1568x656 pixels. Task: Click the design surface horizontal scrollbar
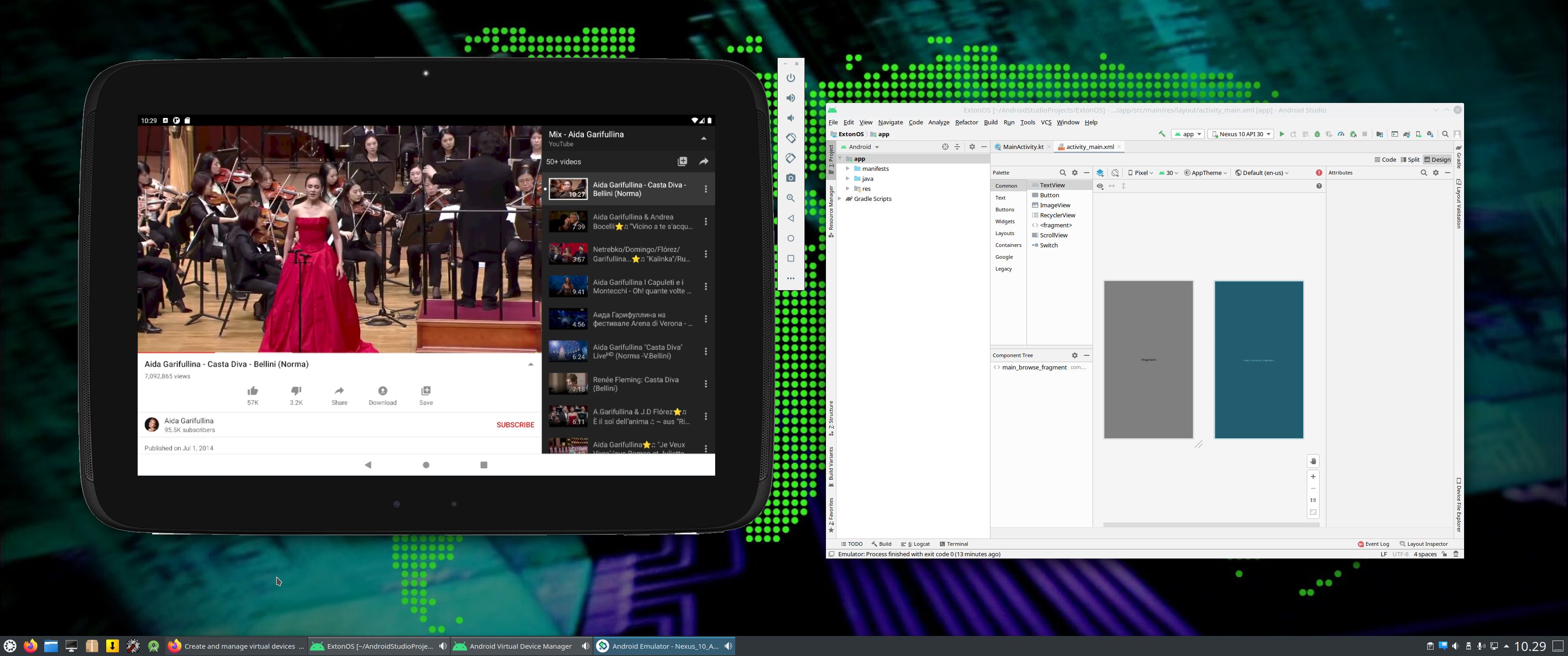pyautogui.click(x=1211, y=524)
